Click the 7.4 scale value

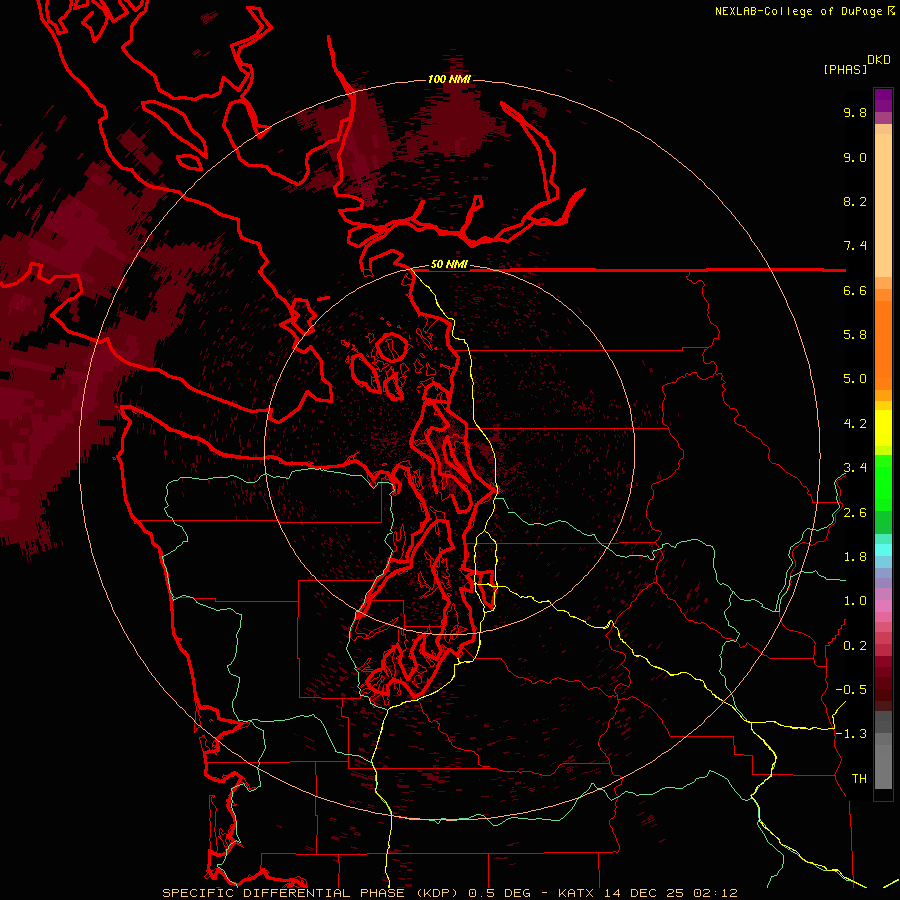855,246
